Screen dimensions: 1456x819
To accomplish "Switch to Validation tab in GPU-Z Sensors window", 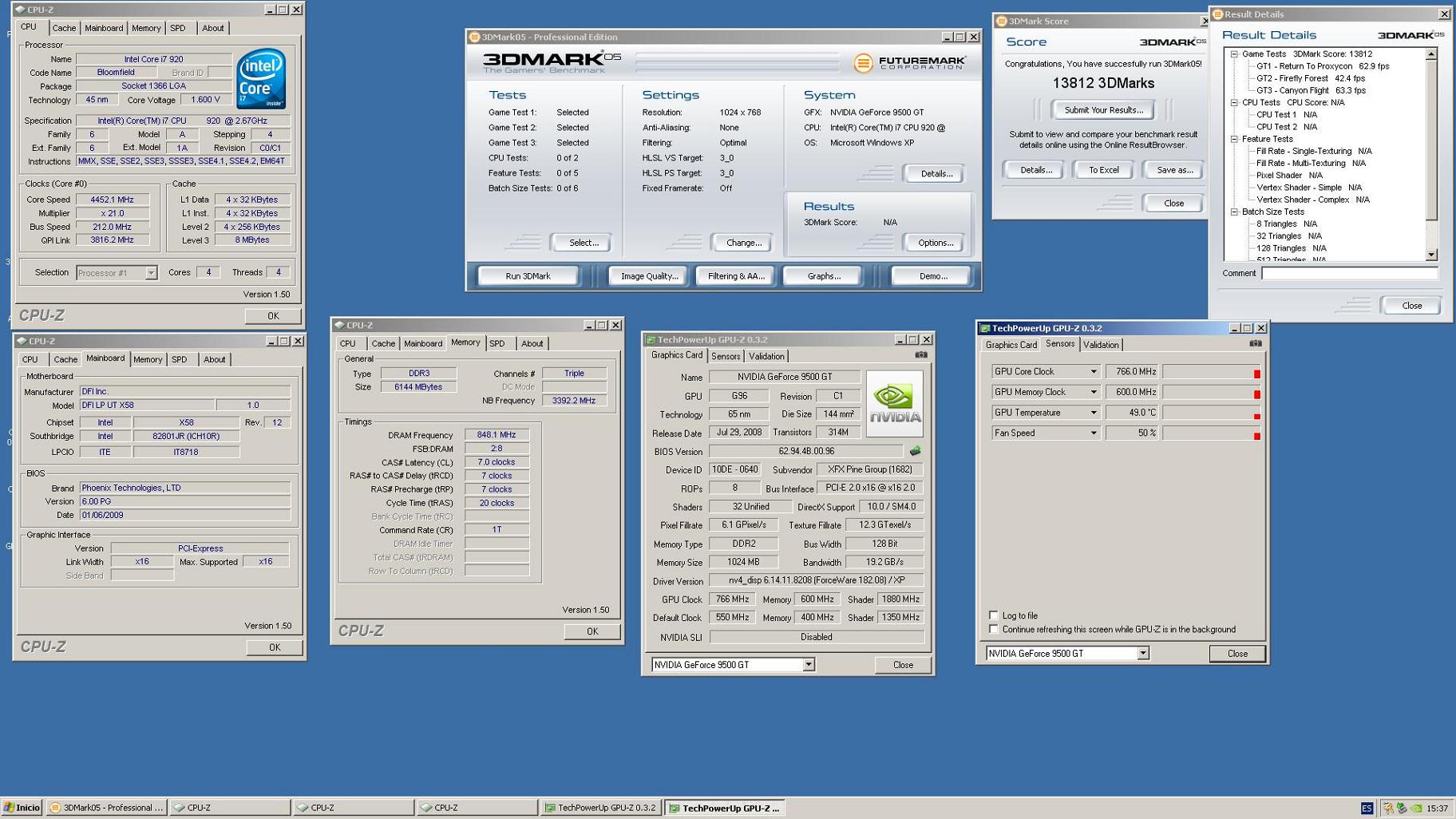I will [1101, 345].
